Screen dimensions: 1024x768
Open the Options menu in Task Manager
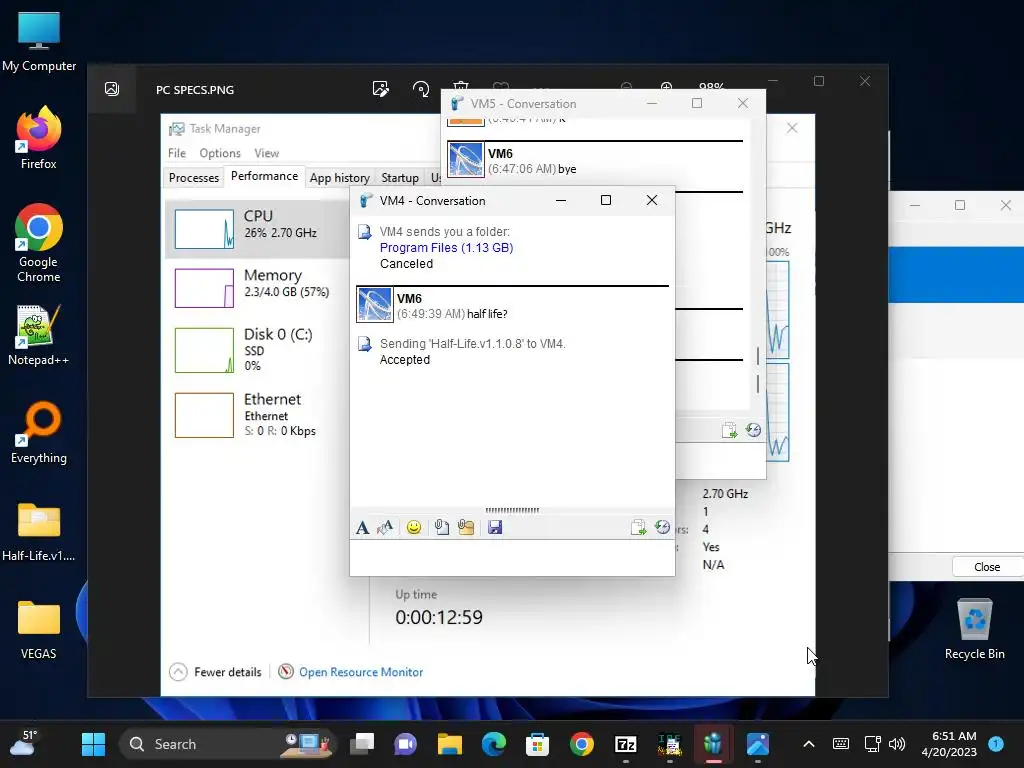(x=220, y=153)
